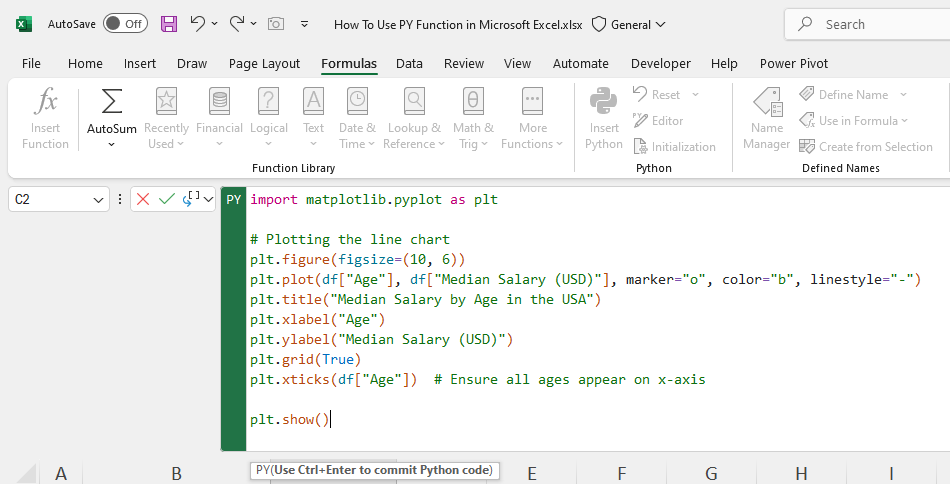The height and width of the screenshot is (484, 950).
Task: Click the workbook file name in title bar
Action: tap(458, 25)
